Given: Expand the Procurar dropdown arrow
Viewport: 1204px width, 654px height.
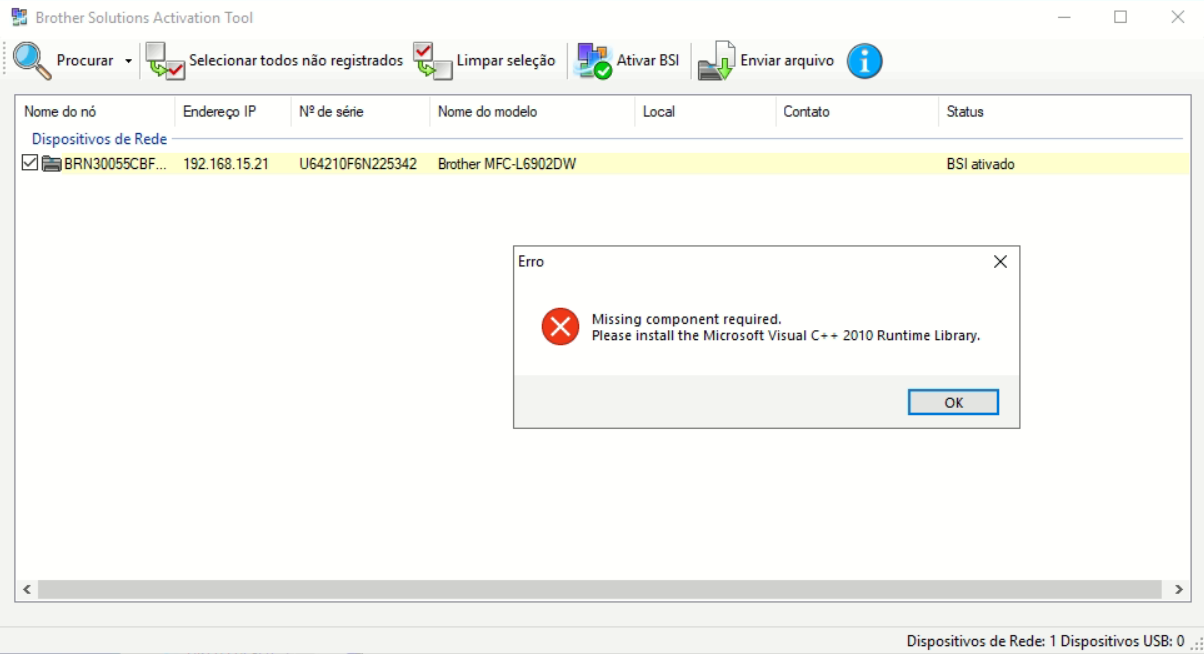Looking at the screenshot, I should [x=128, y=62].
